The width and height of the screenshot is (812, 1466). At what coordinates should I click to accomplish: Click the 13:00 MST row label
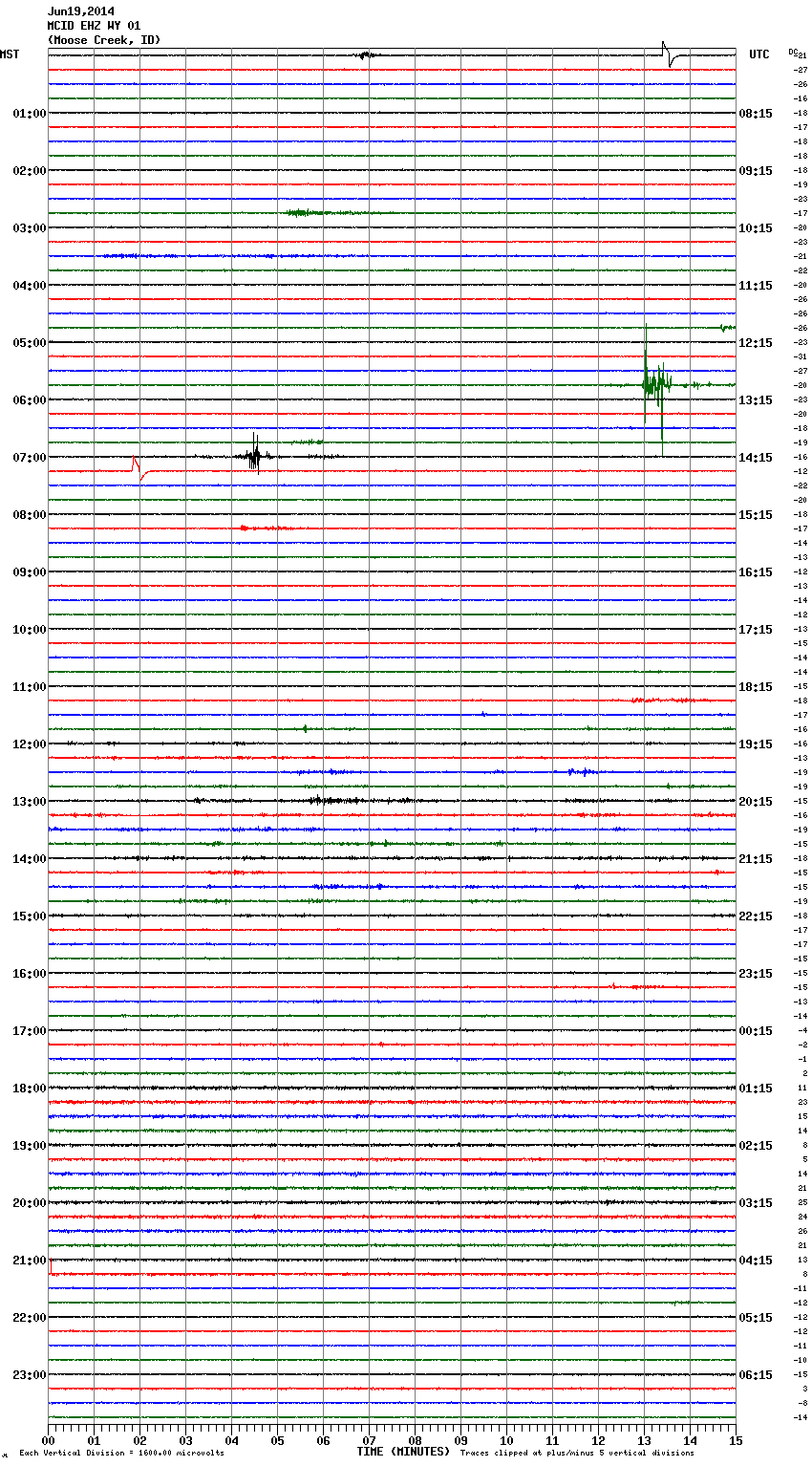(30, 802)
